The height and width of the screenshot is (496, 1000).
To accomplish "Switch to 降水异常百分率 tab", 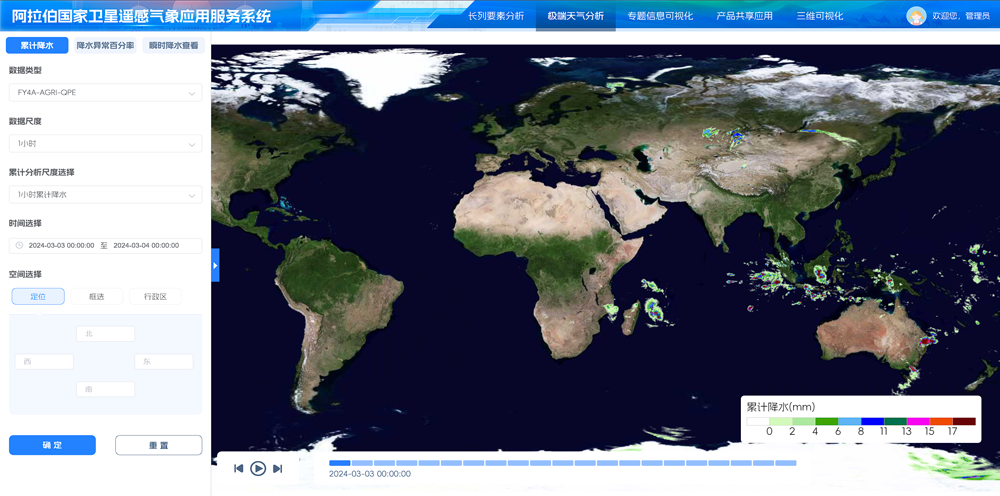I will click(105, 46).
